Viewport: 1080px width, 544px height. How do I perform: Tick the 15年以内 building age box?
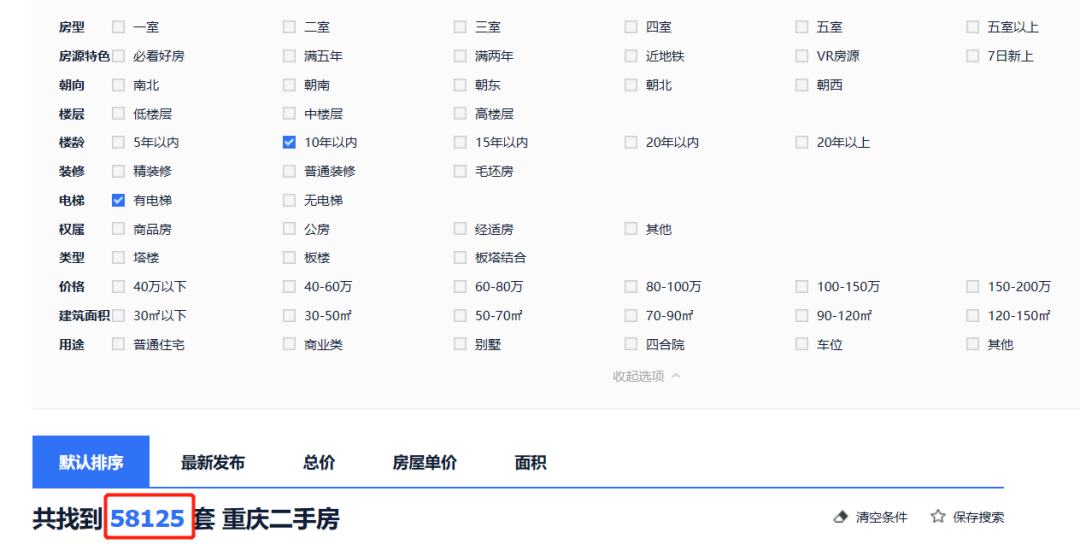[460, 143]
